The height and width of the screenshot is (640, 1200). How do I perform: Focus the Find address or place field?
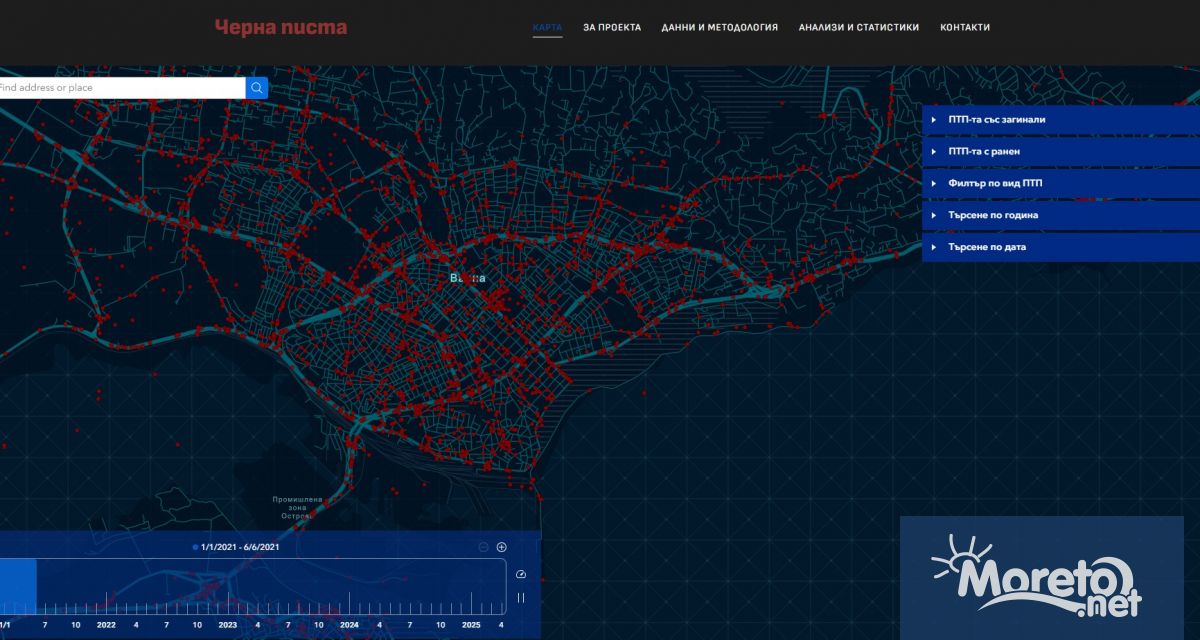point(120,88)
